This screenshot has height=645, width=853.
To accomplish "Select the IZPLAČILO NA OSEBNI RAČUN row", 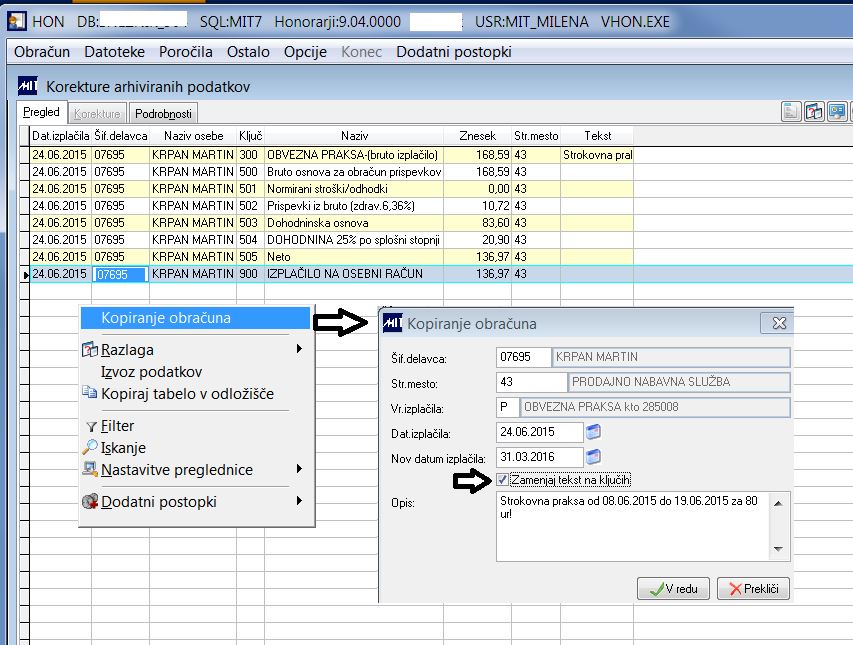I will pyautogui.click(x=332, y=274).
